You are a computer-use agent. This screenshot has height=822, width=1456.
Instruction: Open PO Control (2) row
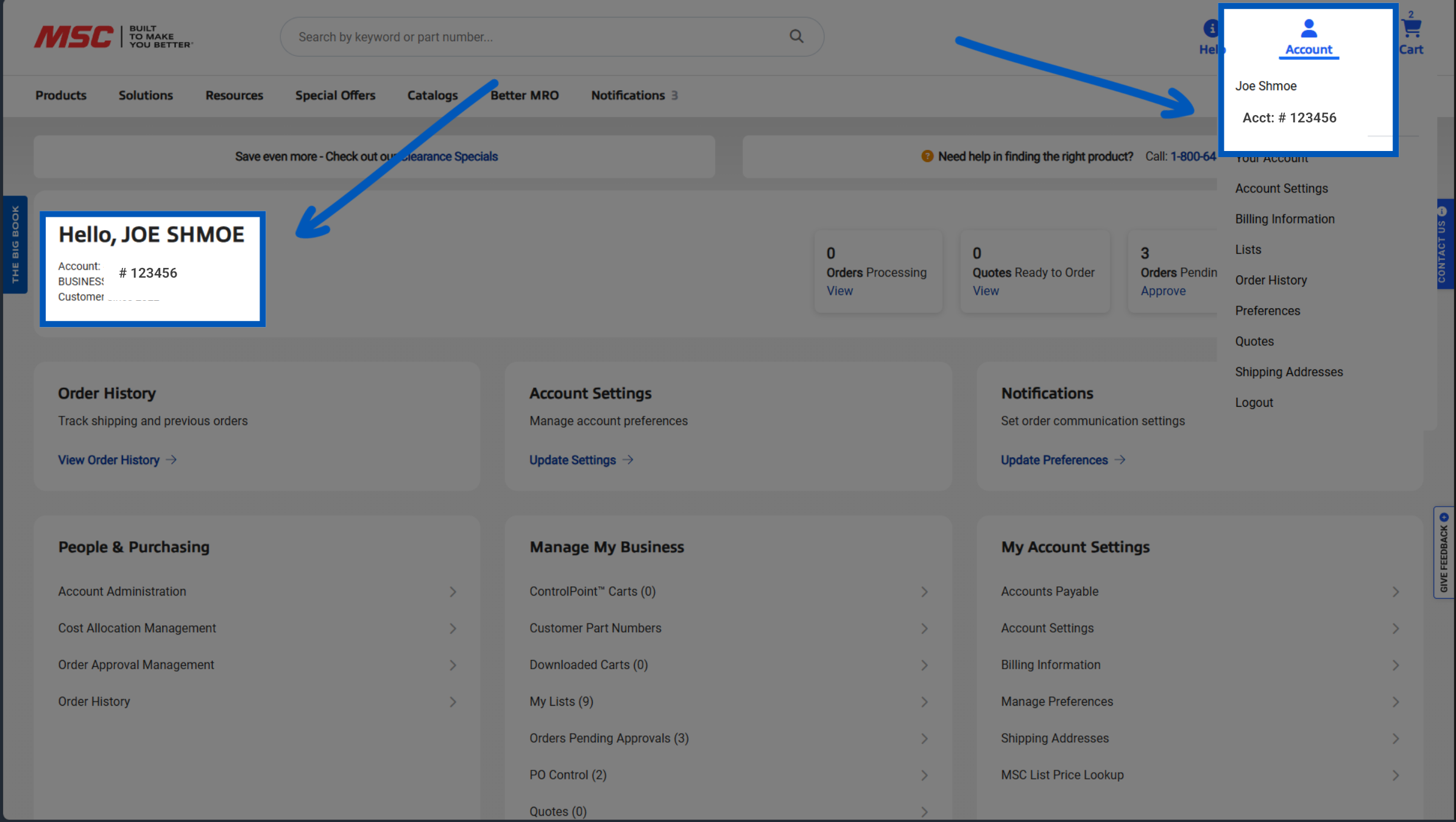pyautogui.click(x=728, y=775)
